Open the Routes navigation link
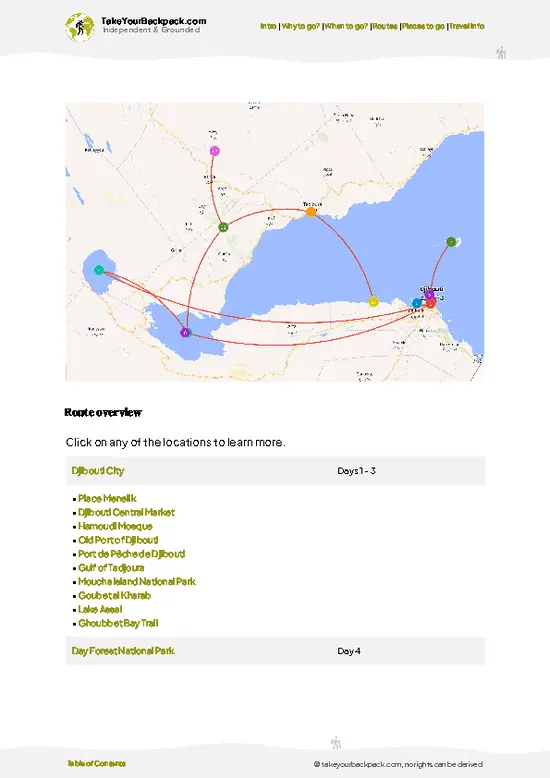 coord(385,26)
